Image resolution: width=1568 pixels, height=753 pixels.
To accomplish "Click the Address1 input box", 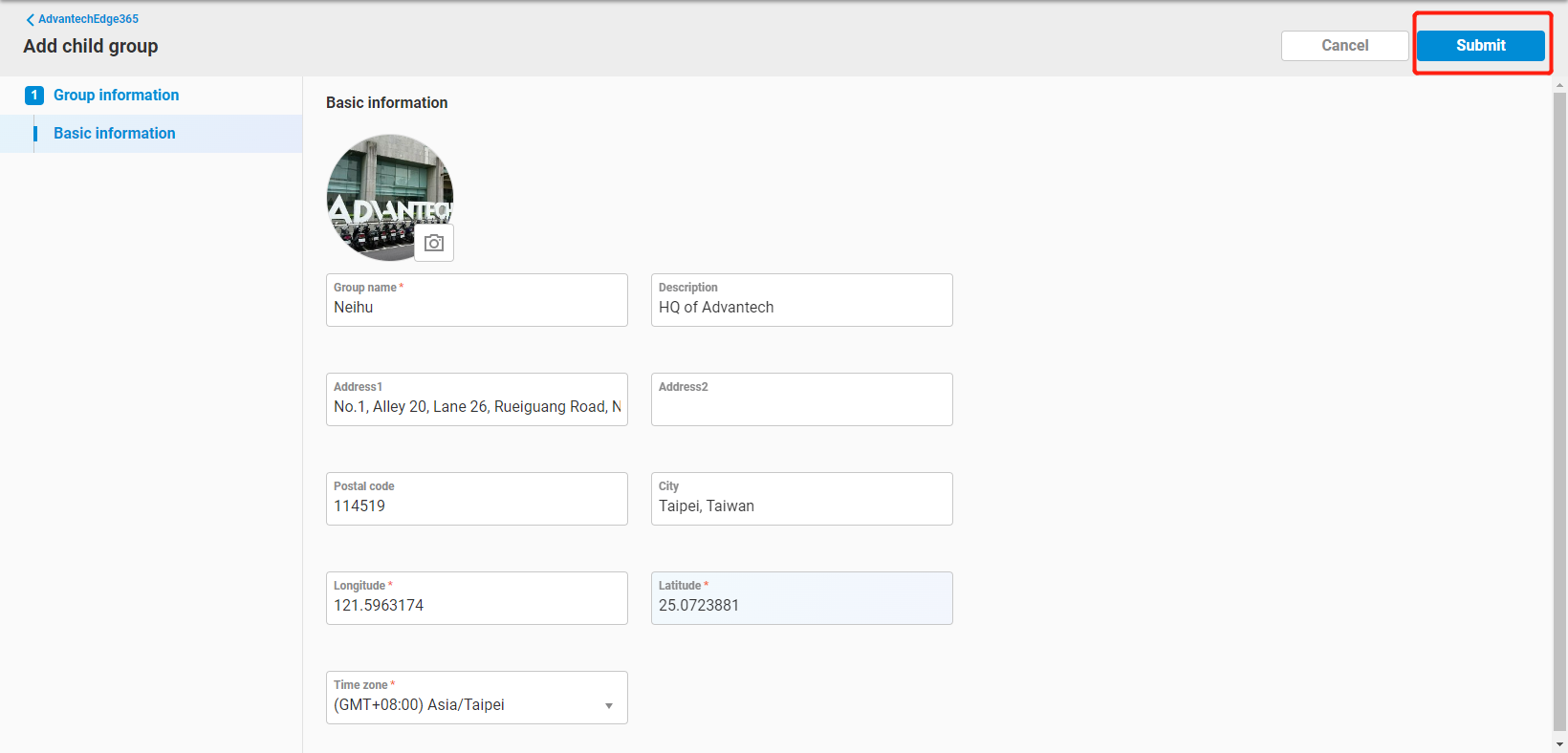I will pos(476,407).
